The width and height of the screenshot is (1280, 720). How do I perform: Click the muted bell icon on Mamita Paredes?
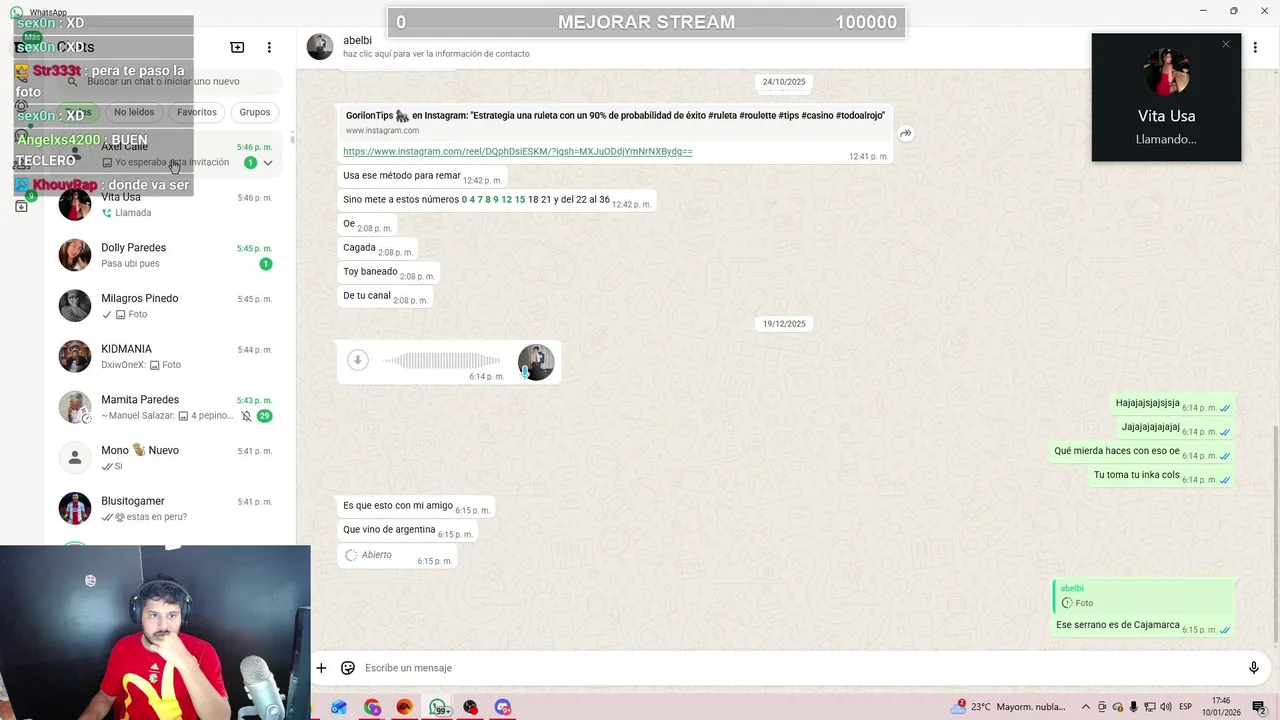pos(246,416)
